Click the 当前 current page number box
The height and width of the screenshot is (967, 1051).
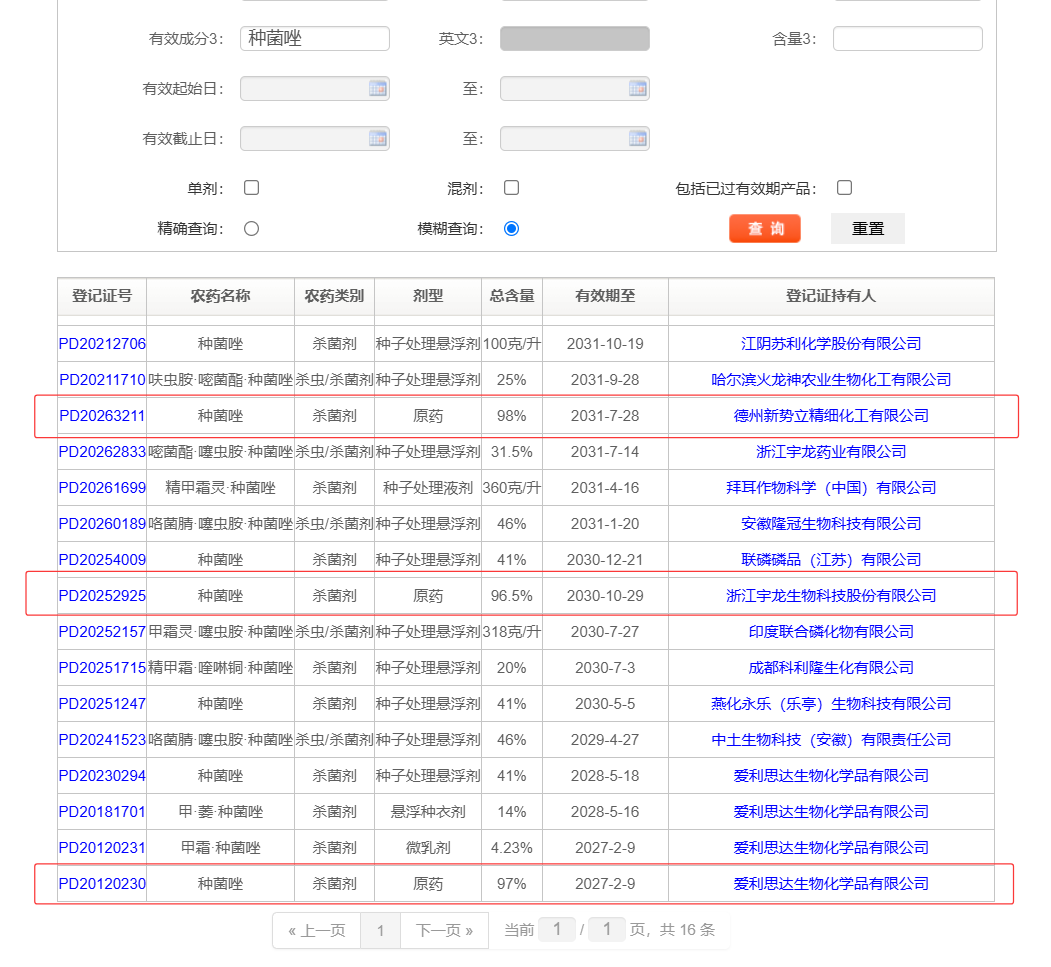coord(557,929)
